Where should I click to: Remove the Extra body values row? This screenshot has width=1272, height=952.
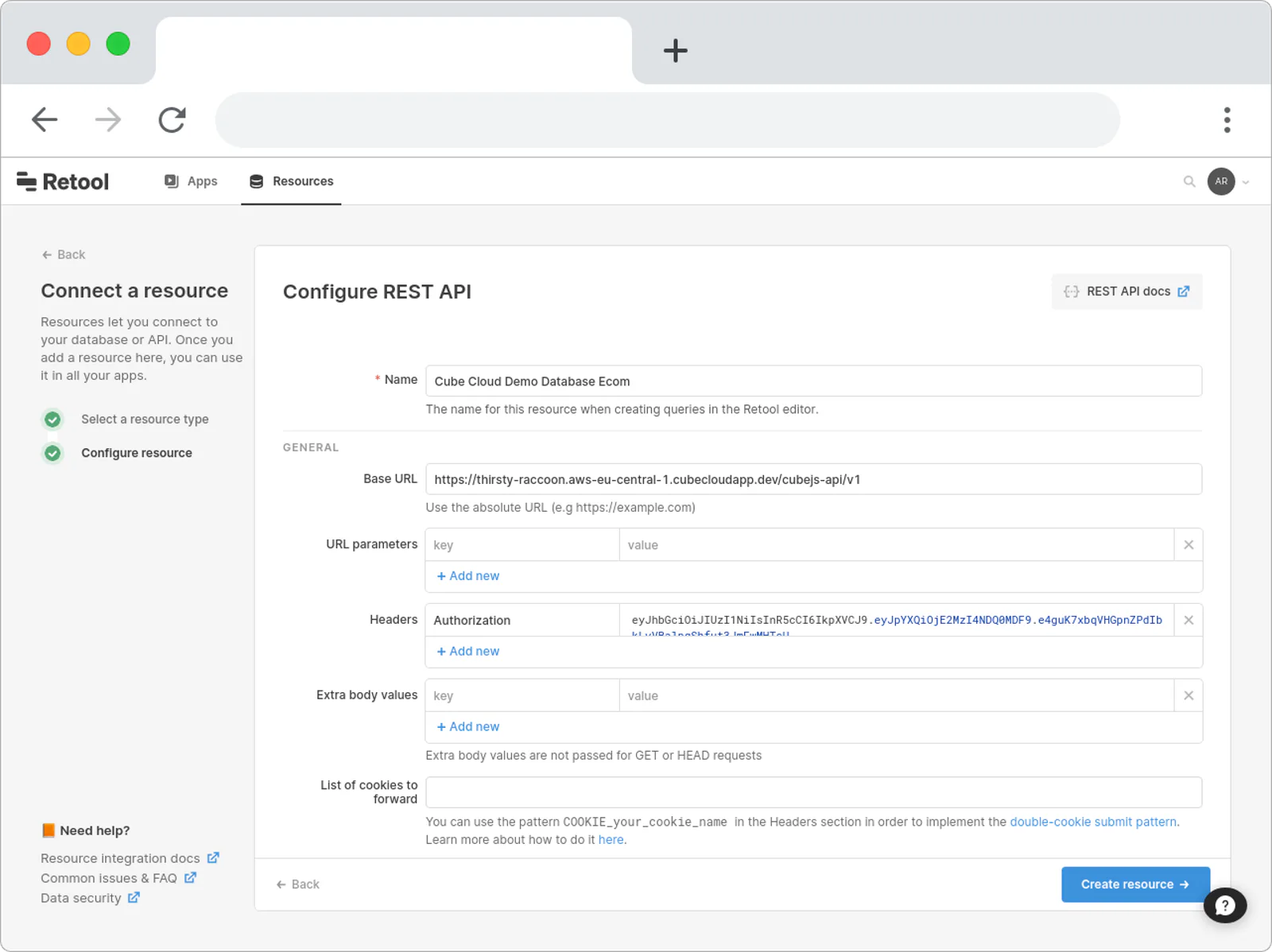[1189, 695]
